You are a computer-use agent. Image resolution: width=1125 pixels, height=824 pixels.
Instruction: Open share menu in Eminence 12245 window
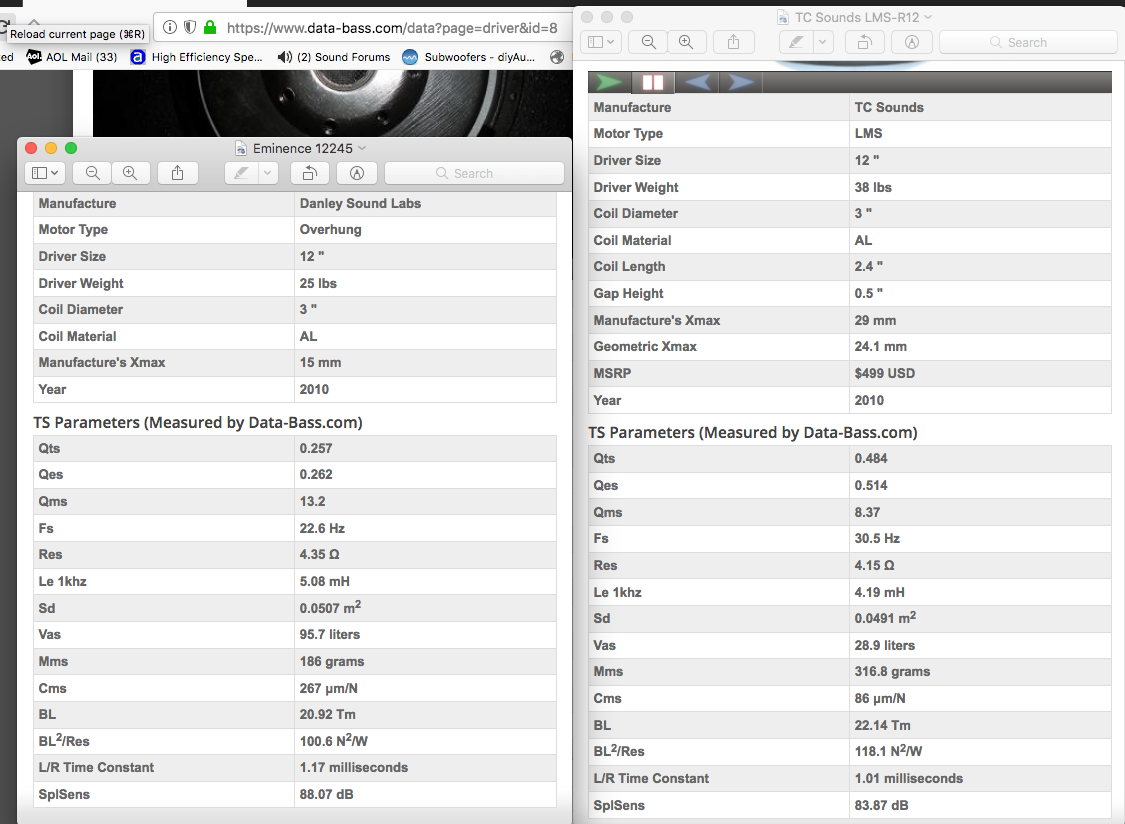click(x=177, y=173)
